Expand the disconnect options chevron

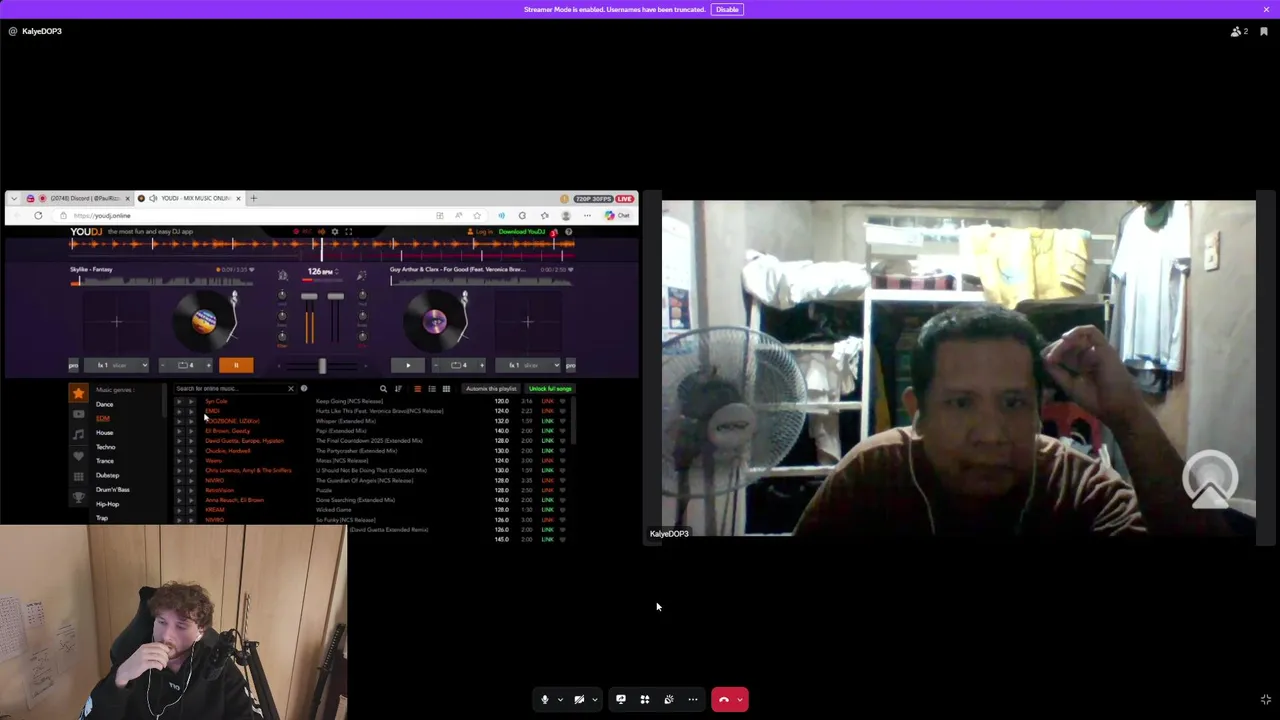click(740, 700)
